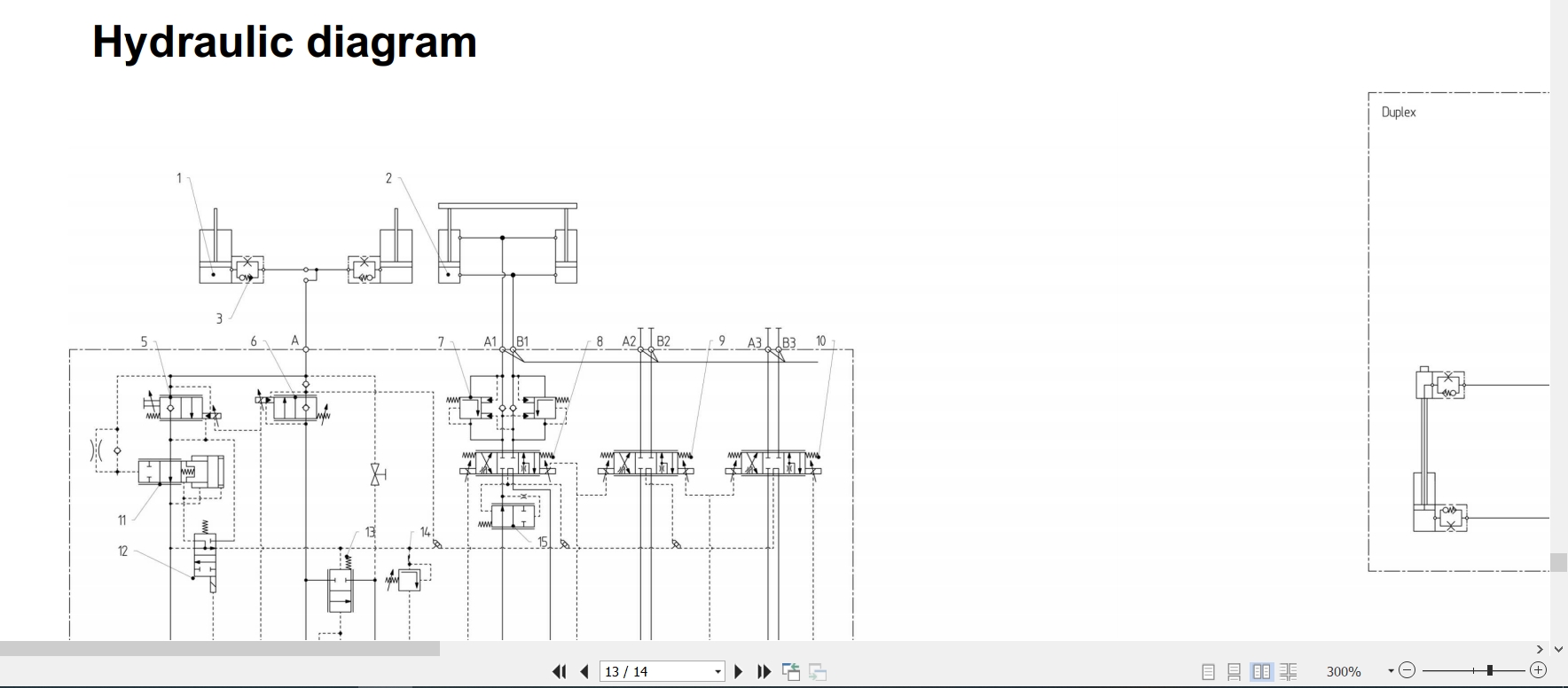Click the horizontal scrollbar right arrow
The height and width of the screenshot is (688, 1568).
pyautogui.click(x=1540, y=649)
